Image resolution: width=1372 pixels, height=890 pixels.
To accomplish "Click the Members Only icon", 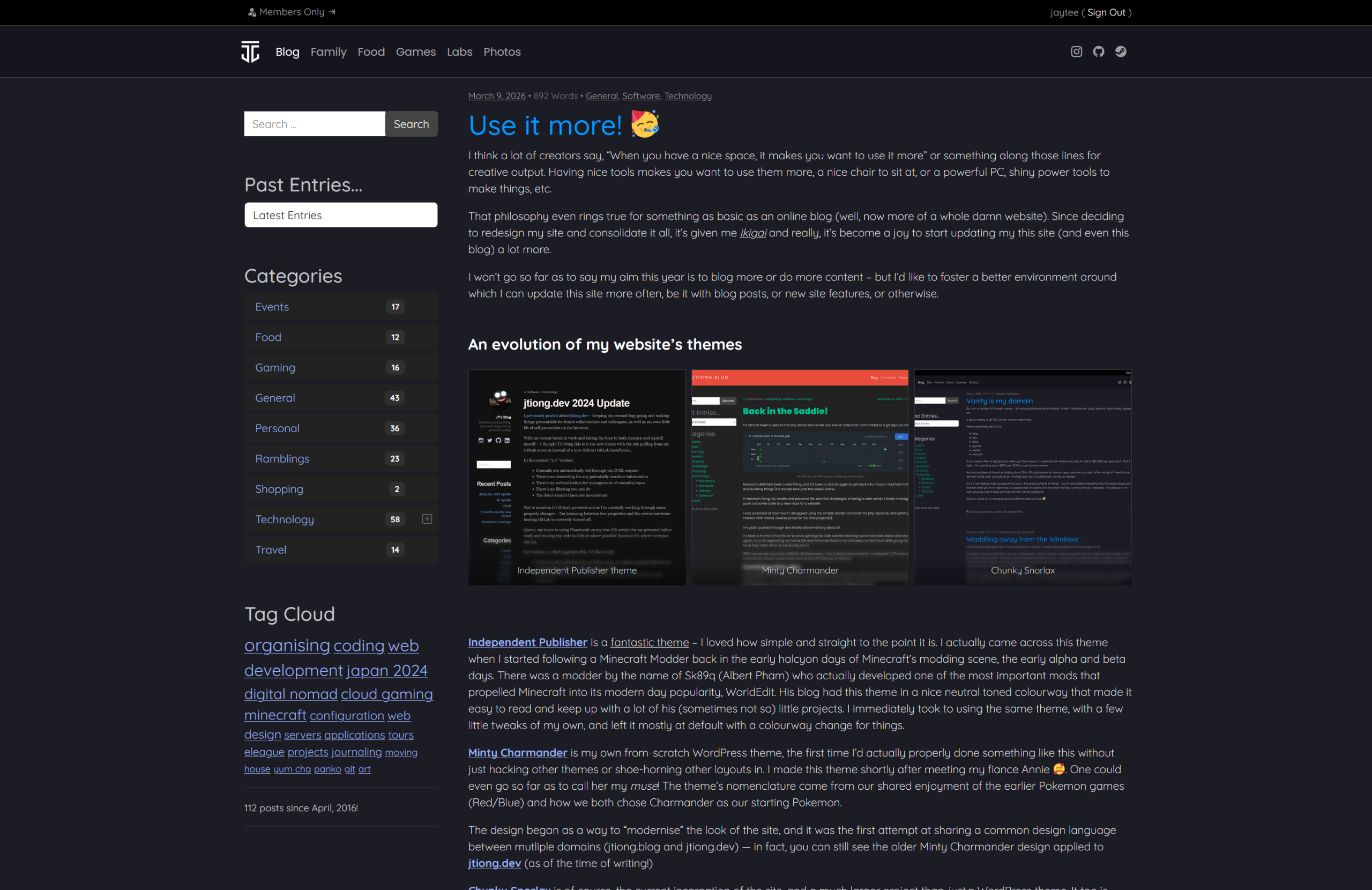I will 252,12.
